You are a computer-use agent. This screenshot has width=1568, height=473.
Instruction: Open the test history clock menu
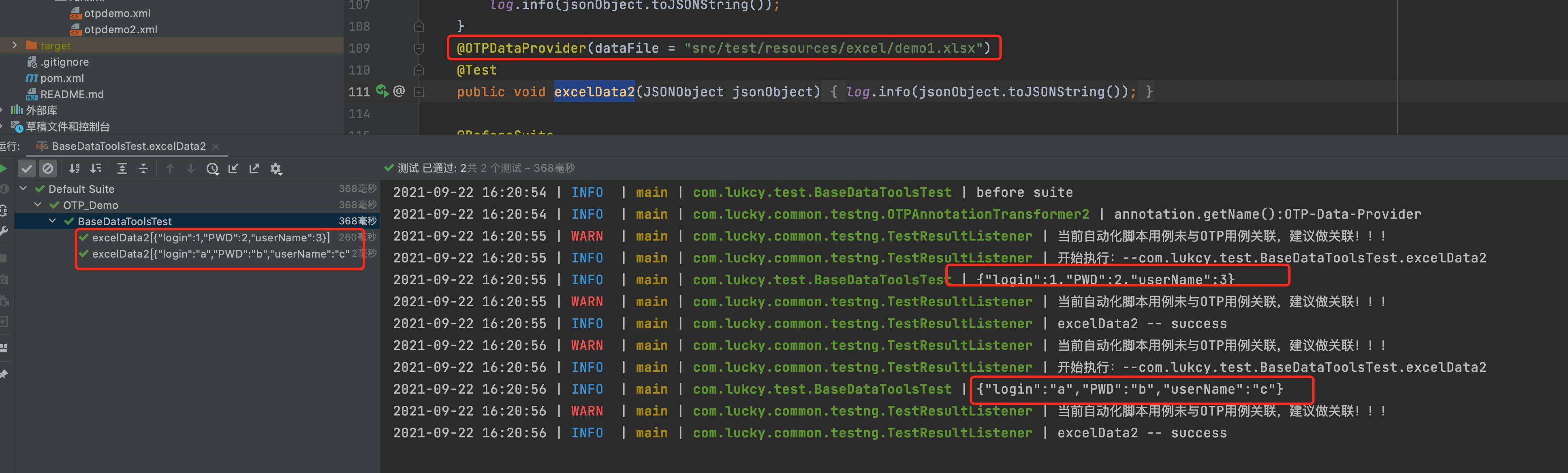point(212,168)
